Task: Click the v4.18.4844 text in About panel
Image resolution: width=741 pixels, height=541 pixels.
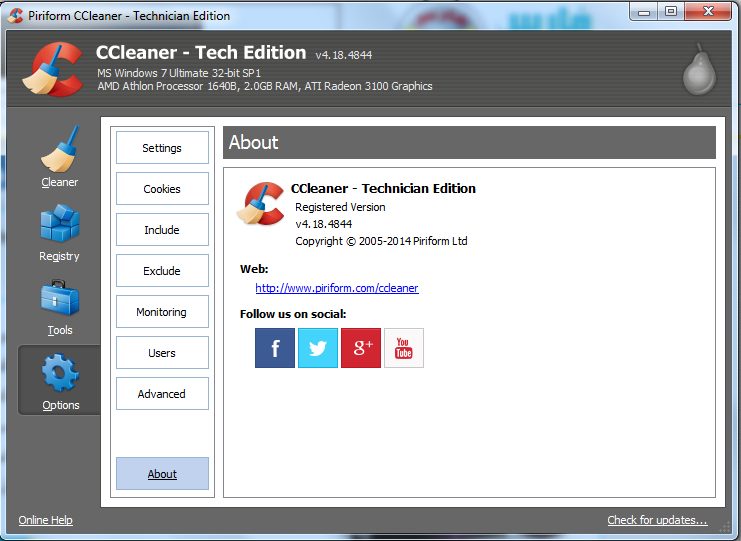Action: click(324, 224)
